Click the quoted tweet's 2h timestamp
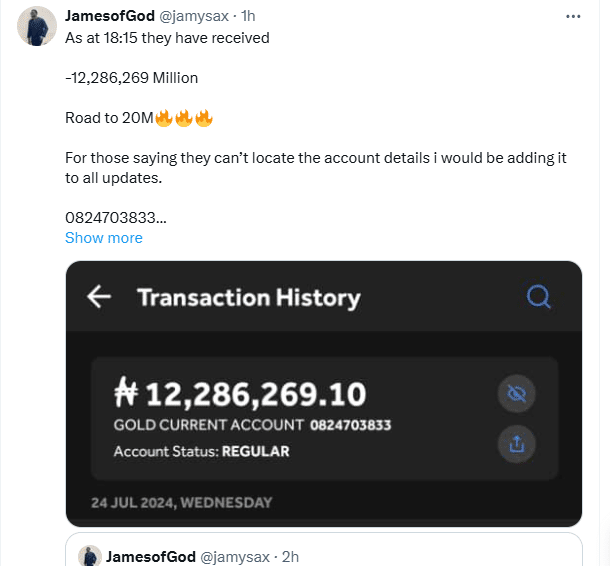Viewport: 610px width, 566px height. pos(290,556)
